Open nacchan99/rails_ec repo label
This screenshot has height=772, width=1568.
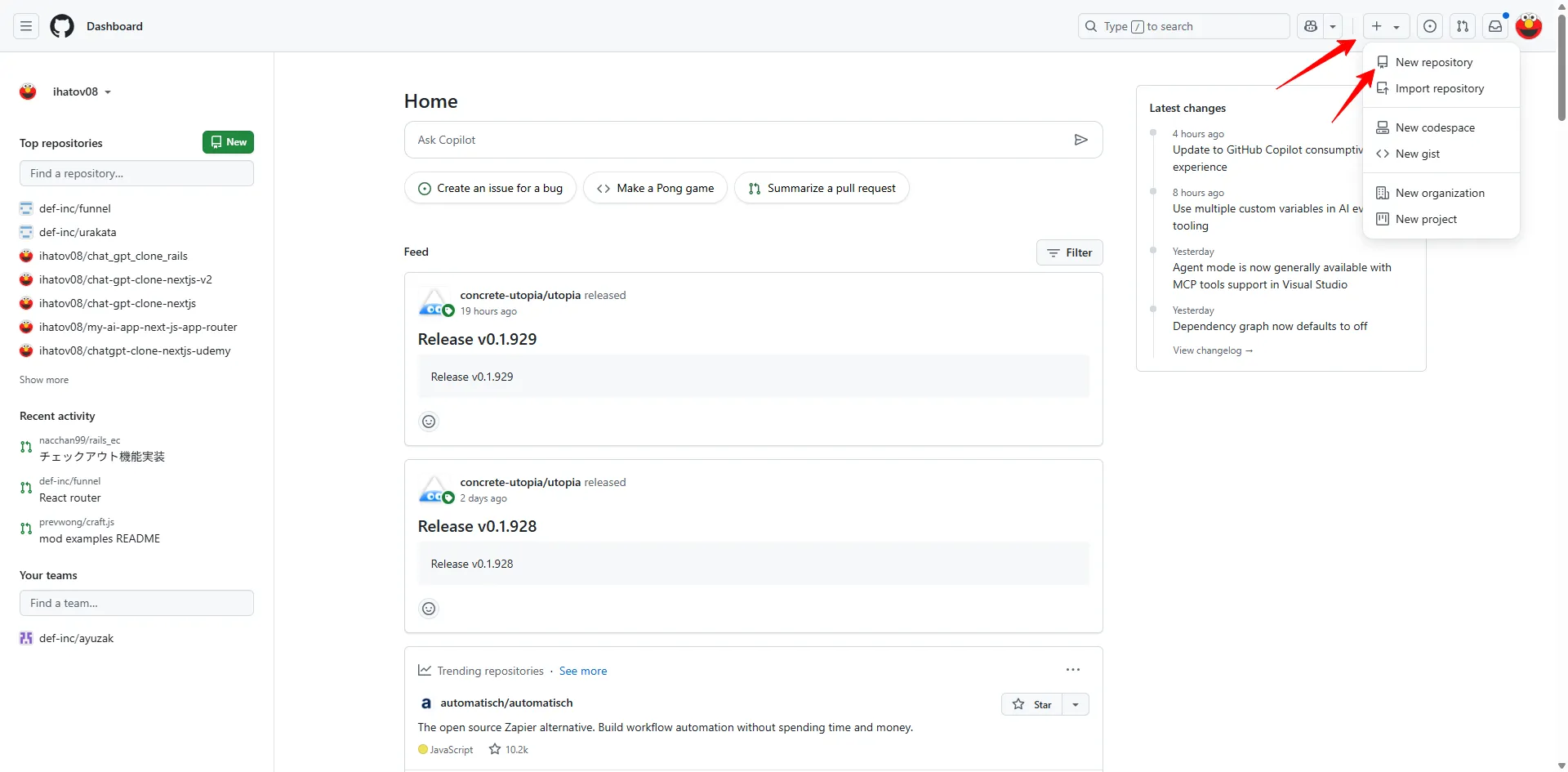(79, 440)
